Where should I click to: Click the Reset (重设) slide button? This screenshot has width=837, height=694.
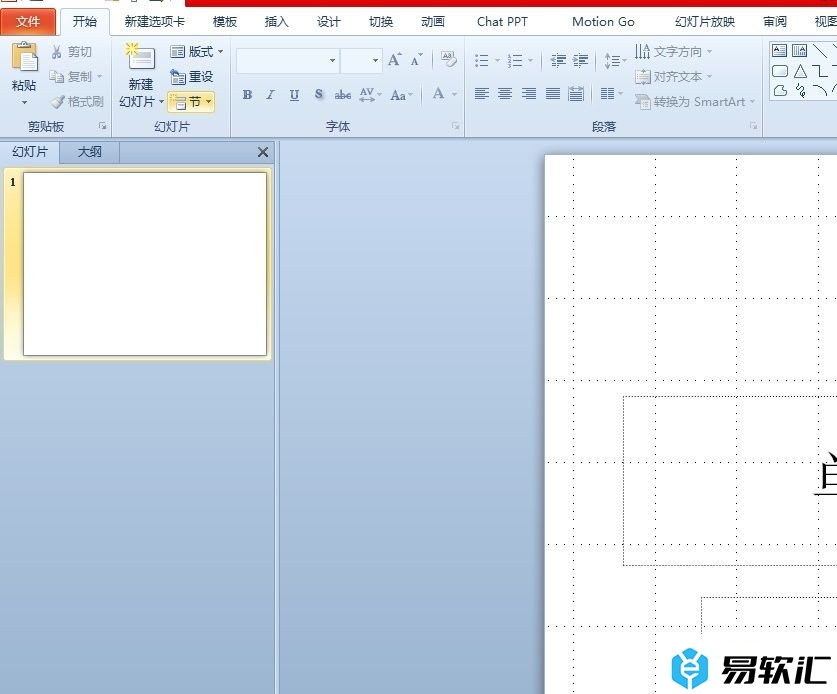point(192,77)
